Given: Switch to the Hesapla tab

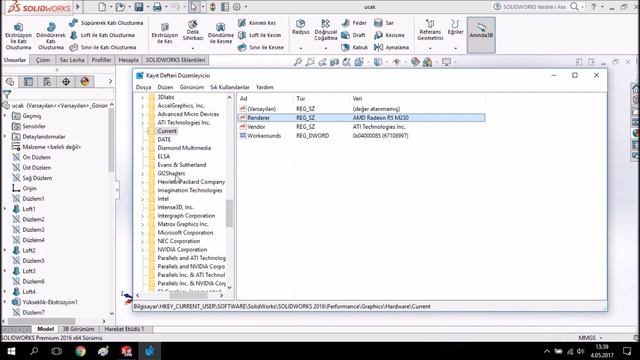Looking at the screenshot, I should (129, 60).
